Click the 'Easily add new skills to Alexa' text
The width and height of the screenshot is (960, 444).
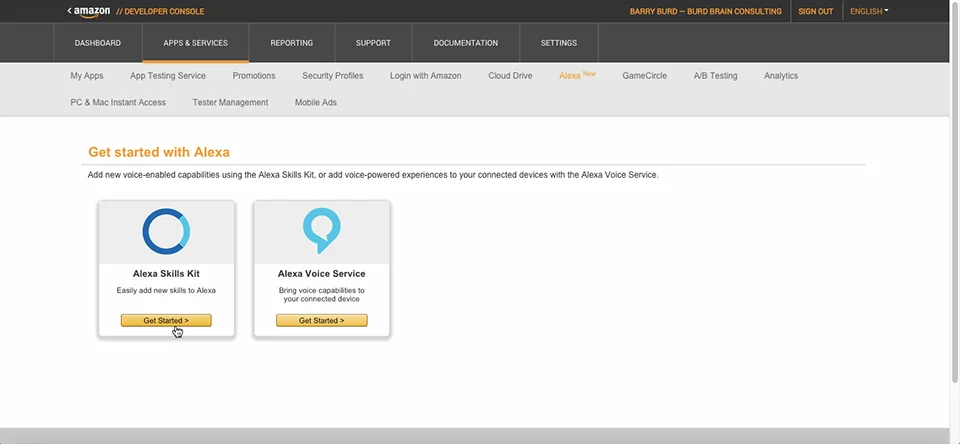pos(166,290)
